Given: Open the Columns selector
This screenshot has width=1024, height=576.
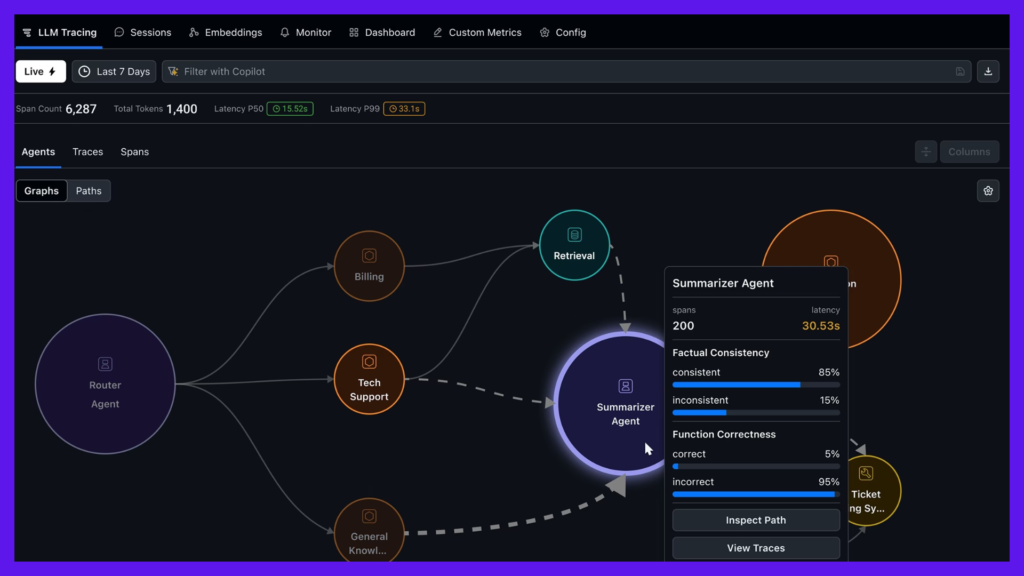Looking at the screenshot, I should click(x=969, y=152).
